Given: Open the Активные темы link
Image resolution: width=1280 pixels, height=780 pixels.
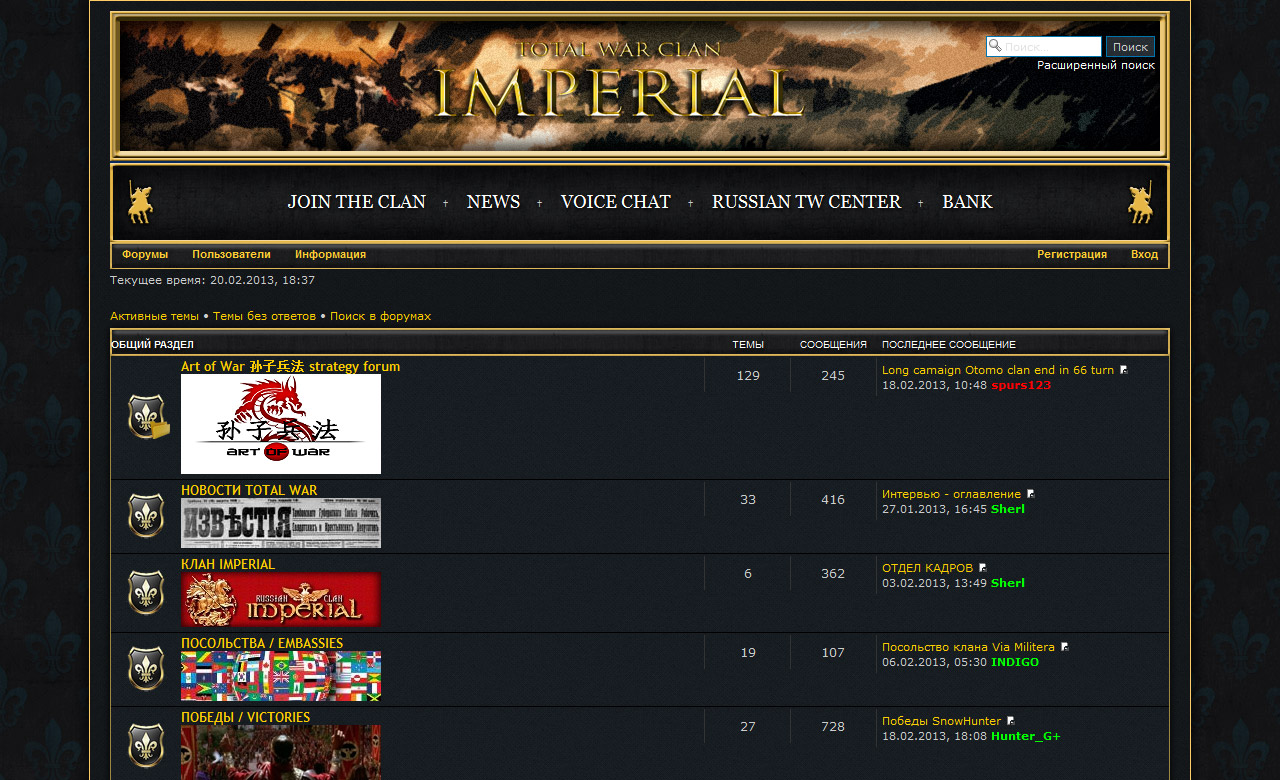Looking at the screenshot, I should pos(154,316).
